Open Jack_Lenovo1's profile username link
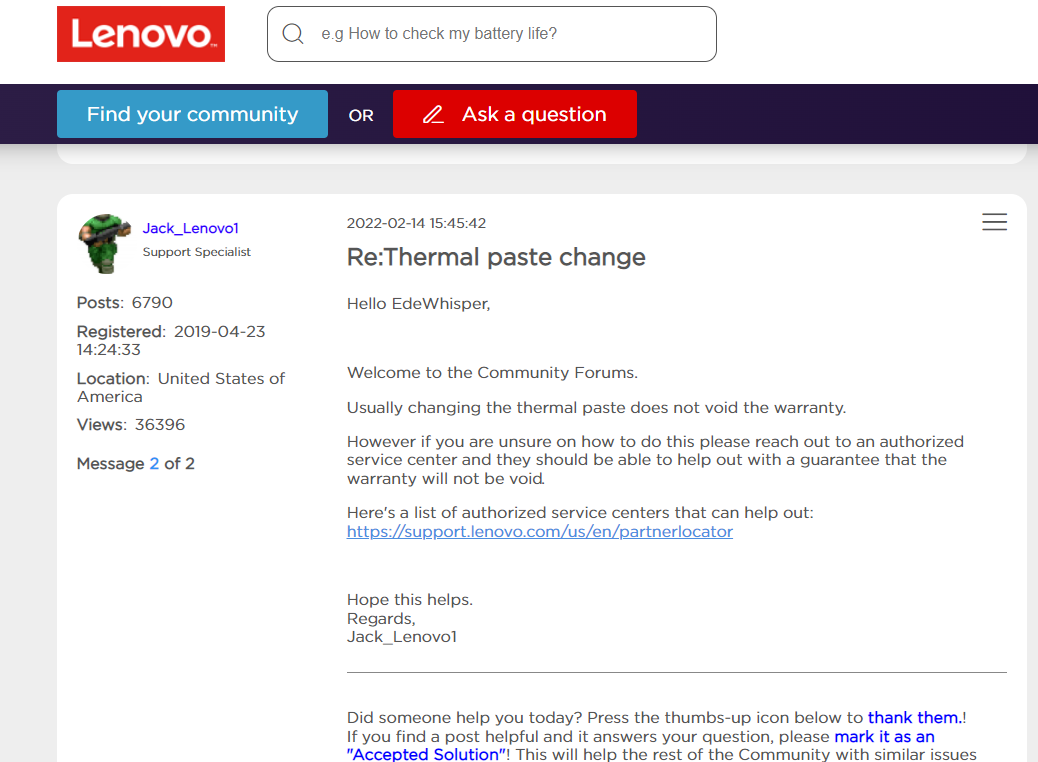The height and width of the screenshot is (762, 1038). point(190,228)
